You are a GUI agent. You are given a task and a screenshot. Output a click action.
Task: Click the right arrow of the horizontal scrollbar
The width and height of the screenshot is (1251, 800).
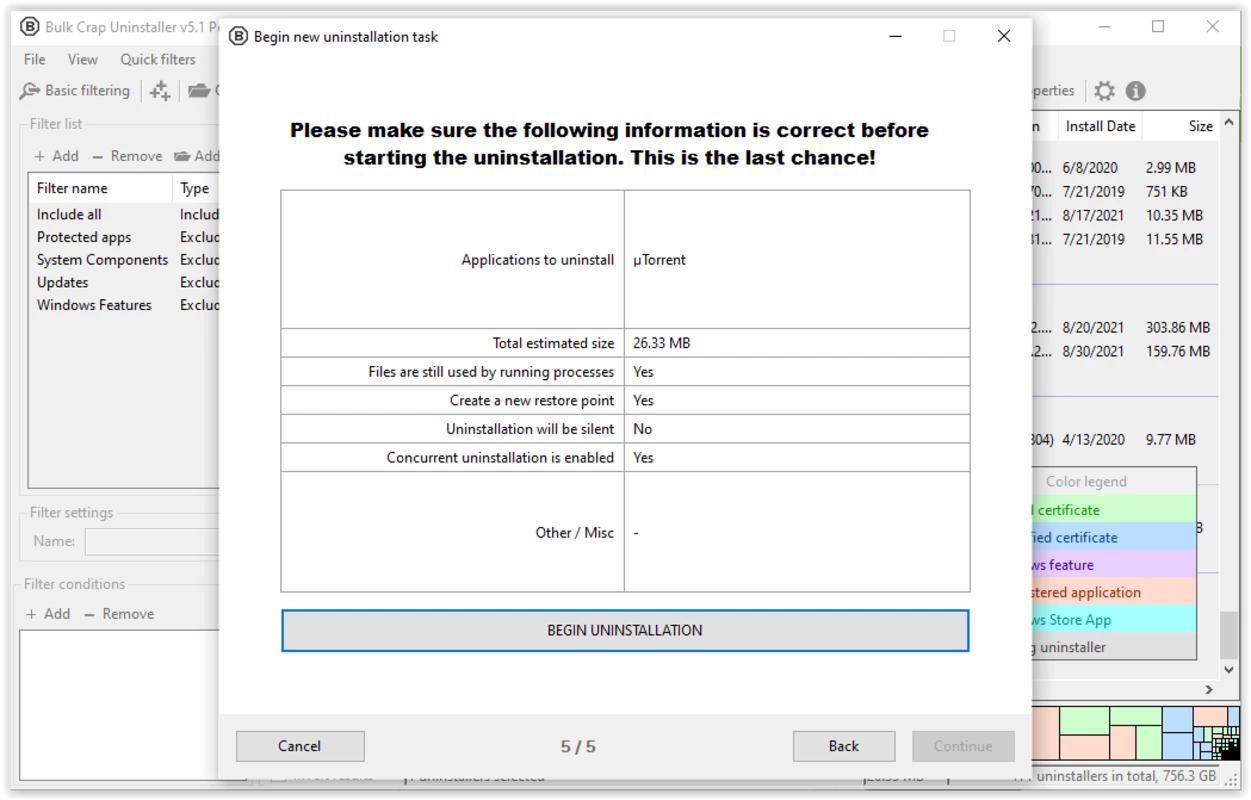click(x=1209, y=689)
